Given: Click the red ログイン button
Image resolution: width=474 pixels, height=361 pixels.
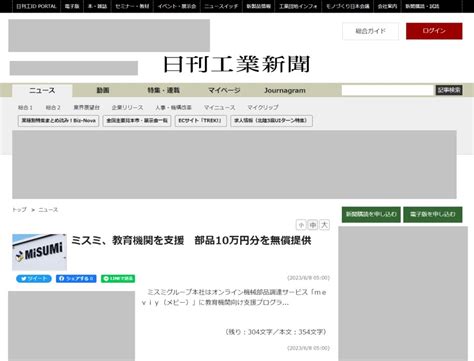Looking at the screenshot, I should point(434,31).
